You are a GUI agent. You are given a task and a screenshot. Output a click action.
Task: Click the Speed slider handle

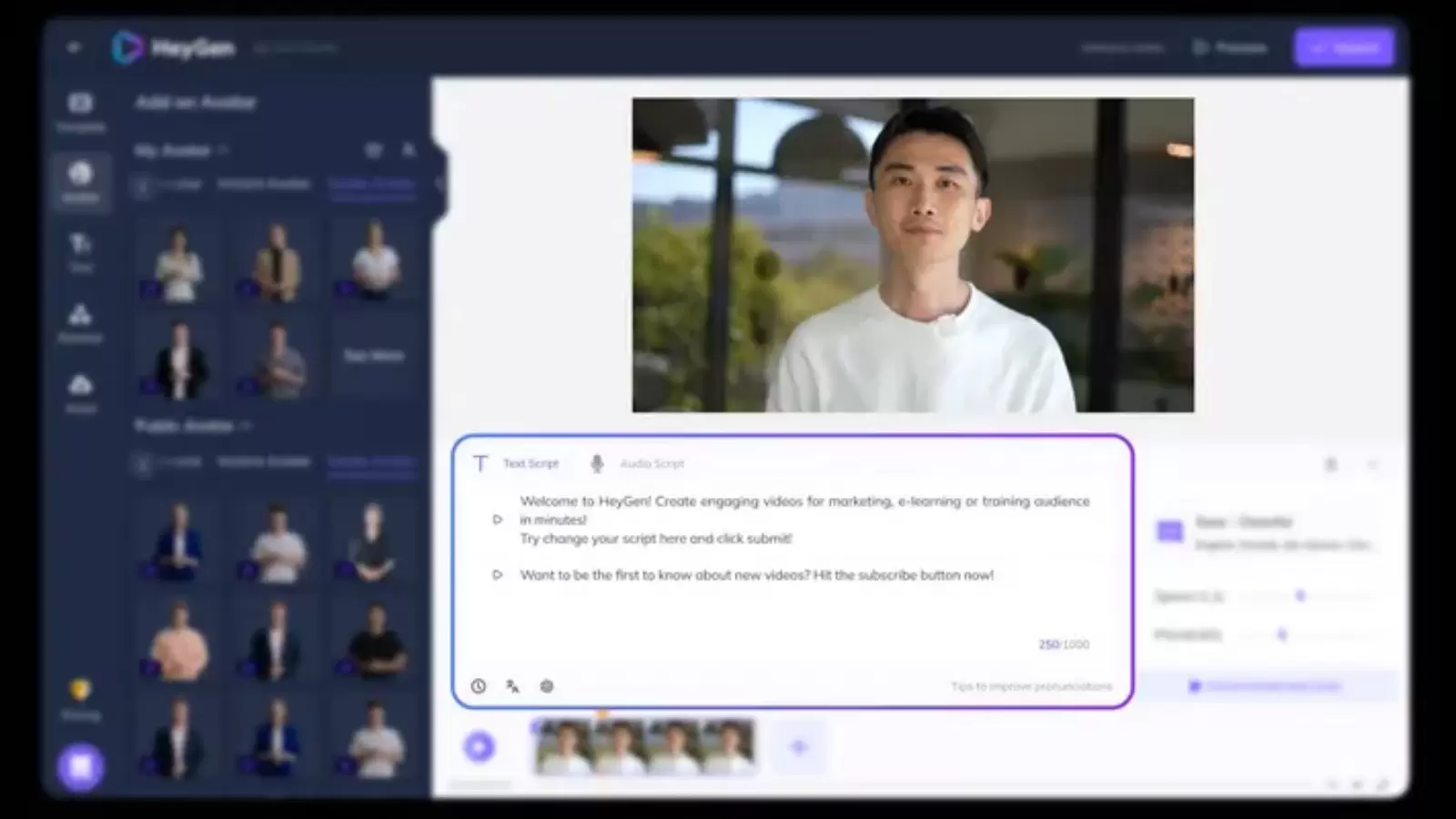click(1300, 596)
